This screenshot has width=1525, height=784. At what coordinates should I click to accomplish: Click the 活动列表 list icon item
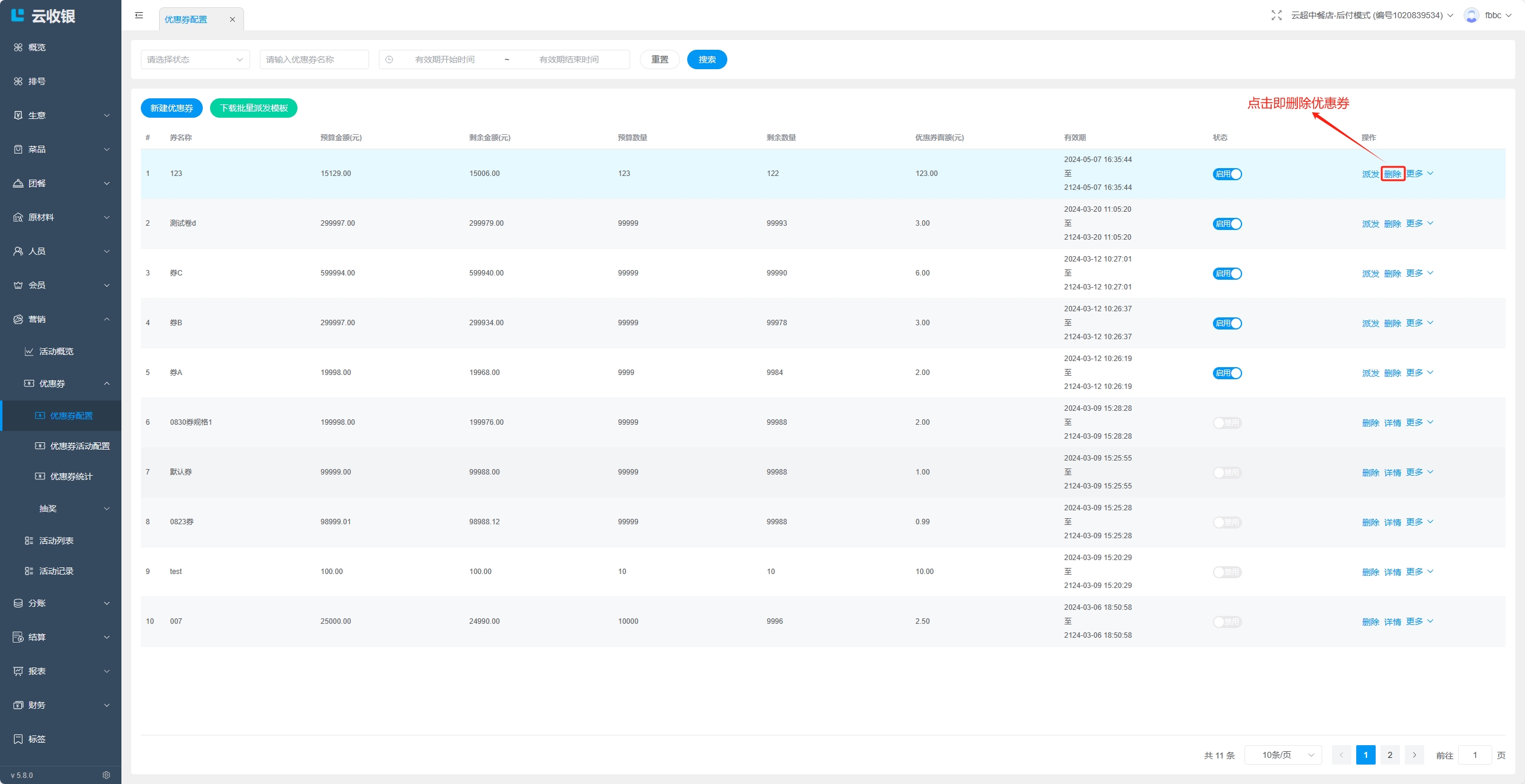click(29, 541)
